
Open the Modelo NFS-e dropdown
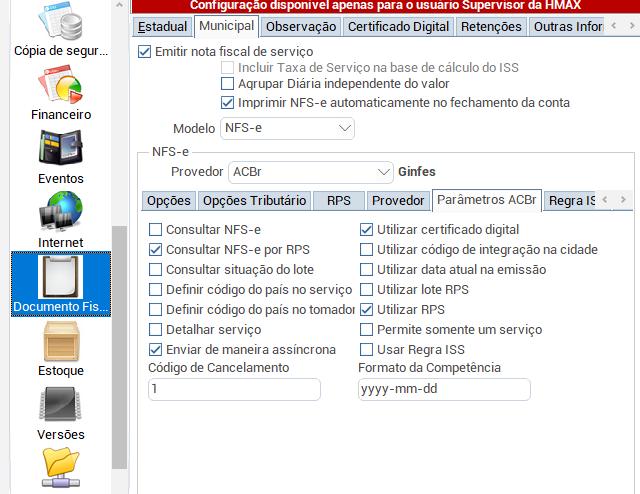point(288,128)
